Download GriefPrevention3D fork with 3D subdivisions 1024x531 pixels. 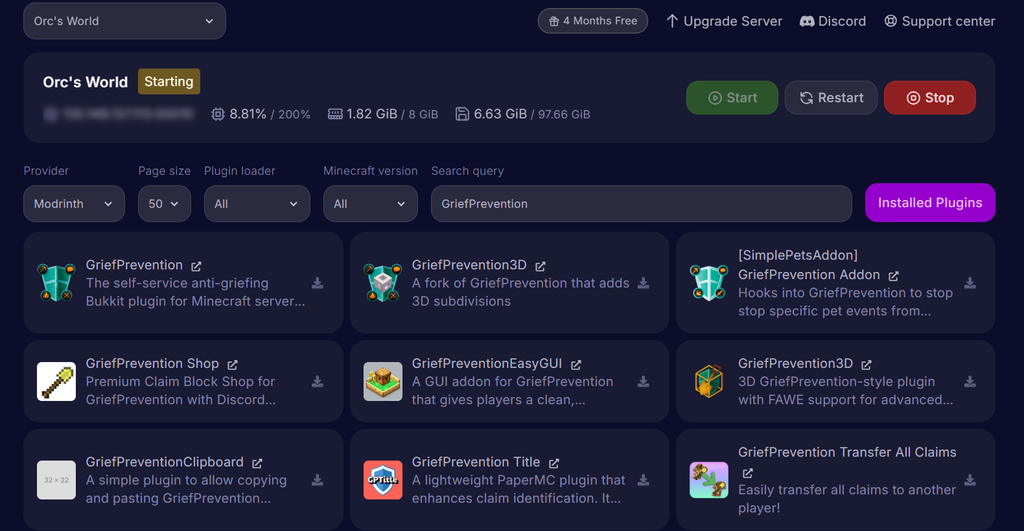(643, 283)
